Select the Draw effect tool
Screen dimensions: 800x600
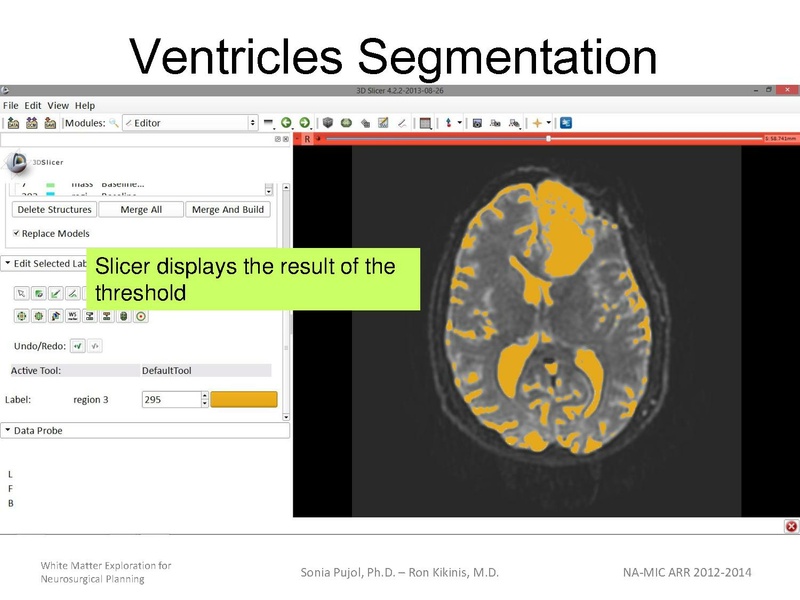tap(55, 293)
